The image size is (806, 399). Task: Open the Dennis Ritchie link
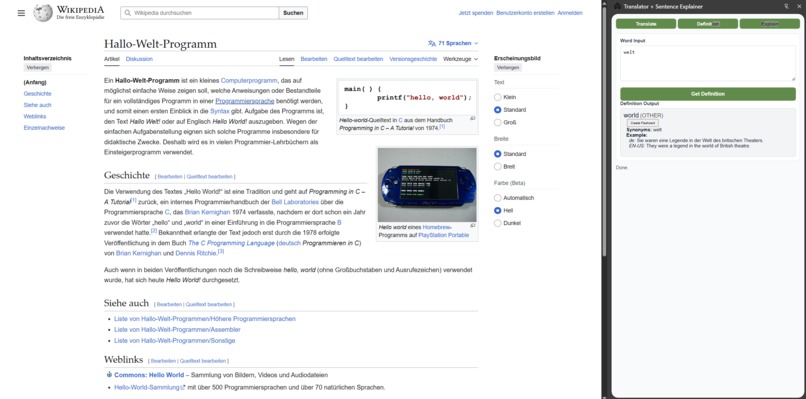pos(196,253)
